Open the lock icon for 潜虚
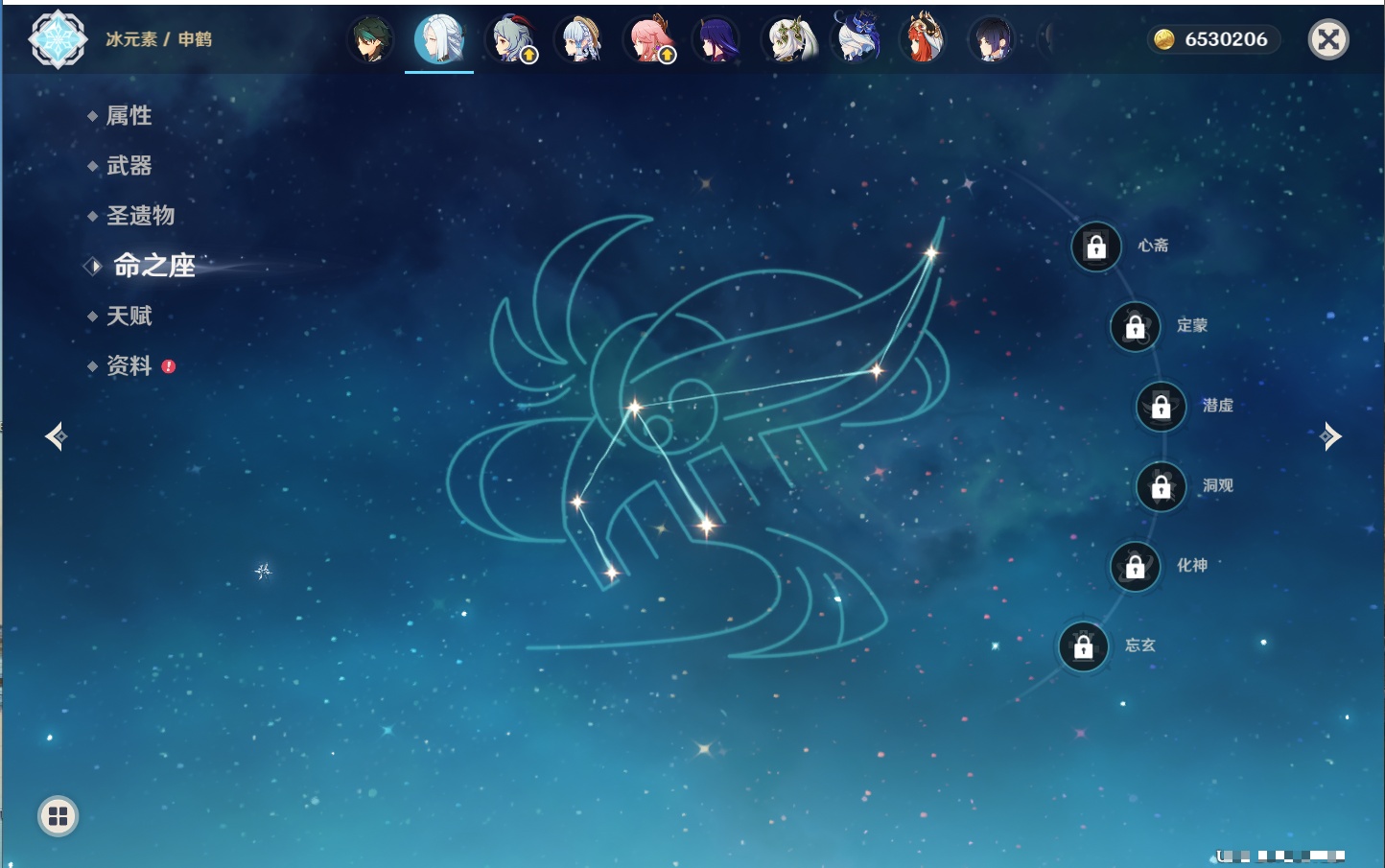Viewport: 1385px width, 868px height. [x=1161, y=407]
